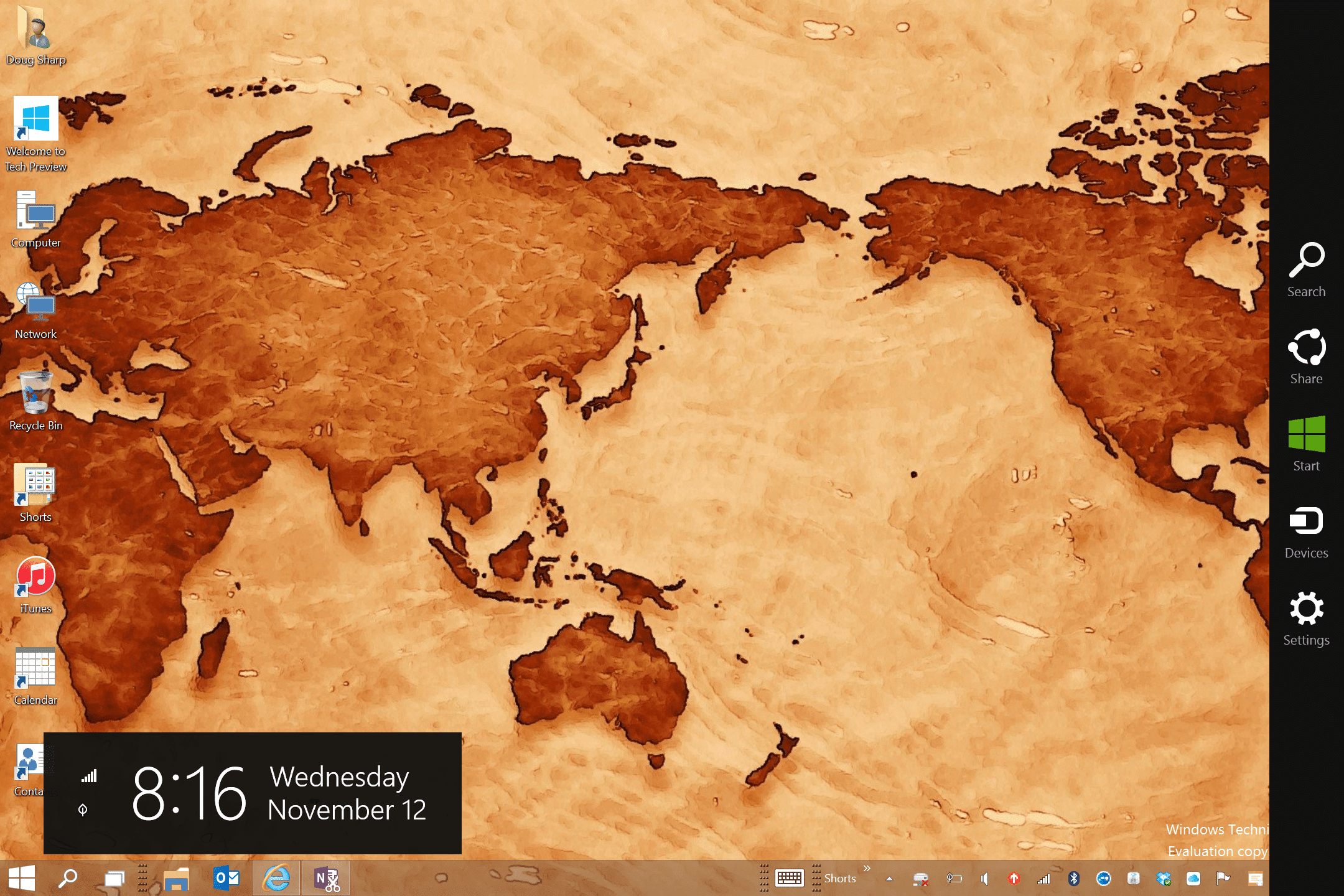1344x896 pixels.
Task: Select the Contacts desktop shortcut
Action: pyautogui.click(x=29, y=770)
